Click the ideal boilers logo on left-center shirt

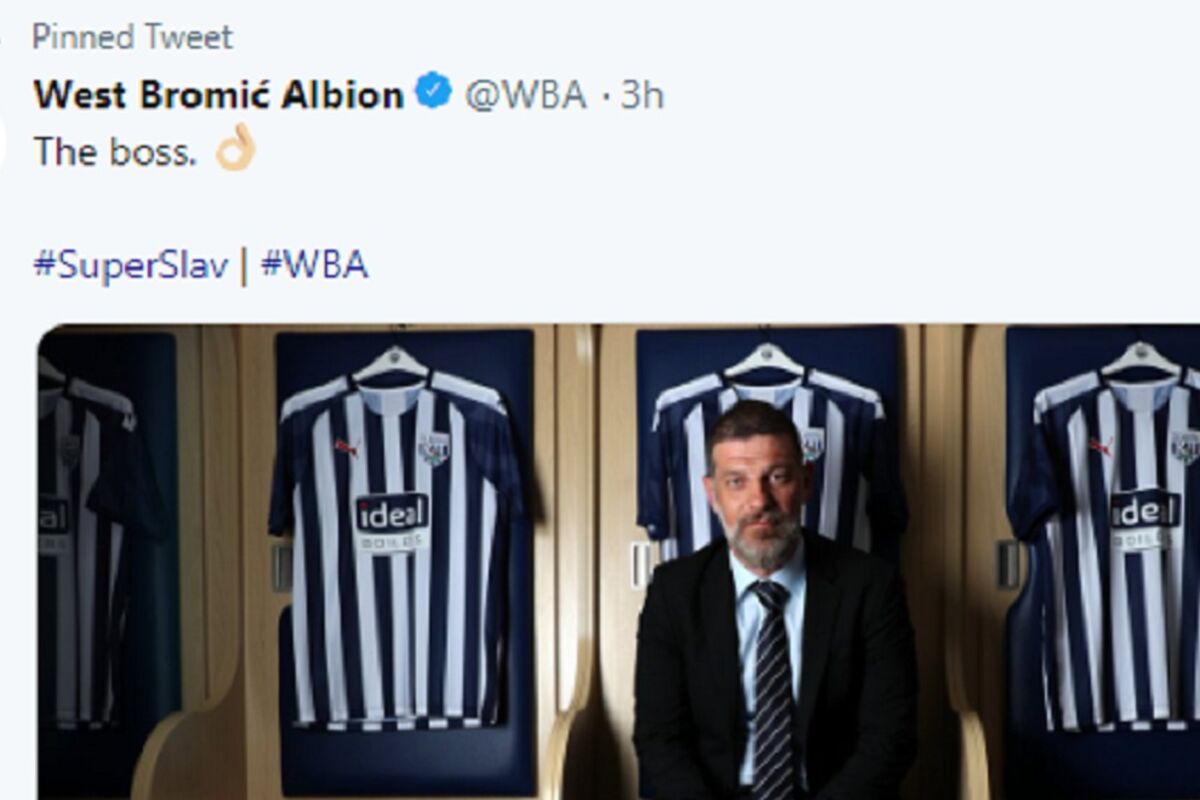coord(392,522)
